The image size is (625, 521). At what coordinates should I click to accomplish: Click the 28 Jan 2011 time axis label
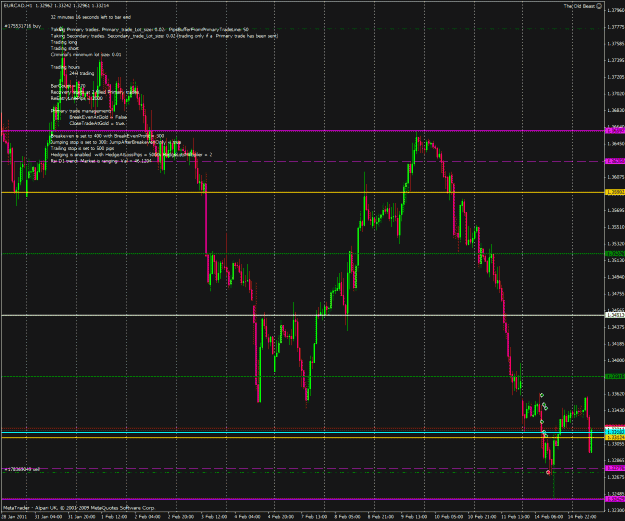(12, 517)
